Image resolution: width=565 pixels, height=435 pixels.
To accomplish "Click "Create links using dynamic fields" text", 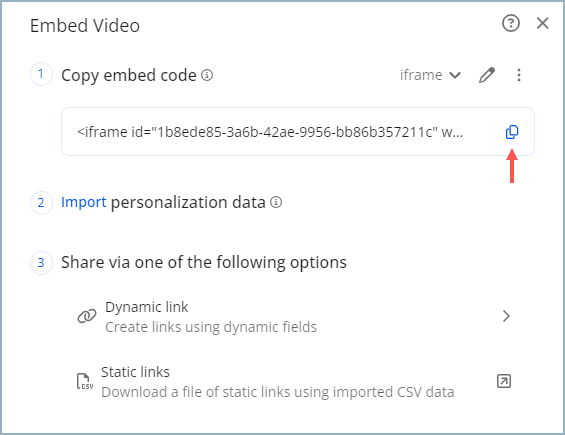I will tap(211, 327).
